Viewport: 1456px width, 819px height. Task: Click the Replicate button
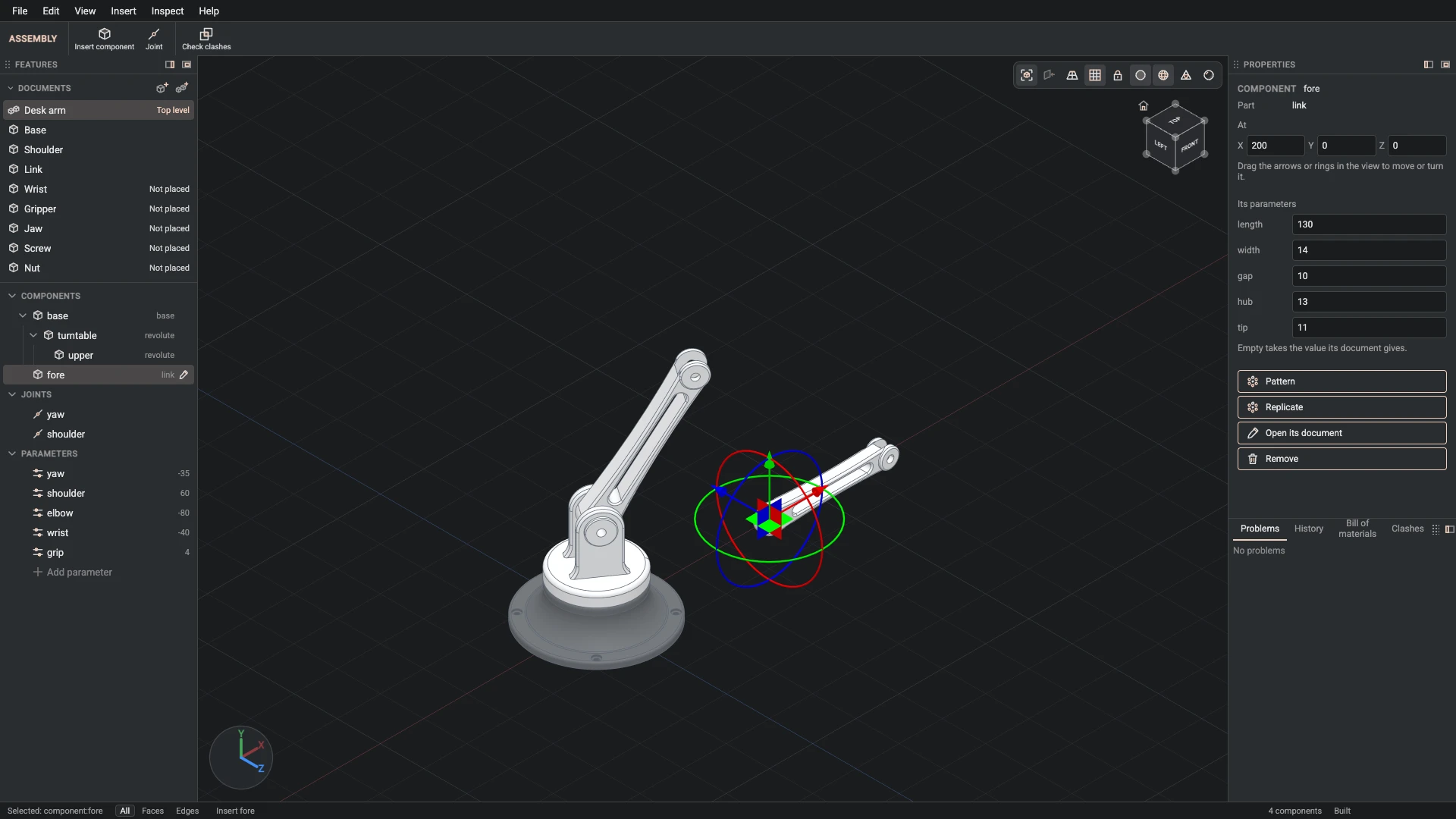[1341, 407]
